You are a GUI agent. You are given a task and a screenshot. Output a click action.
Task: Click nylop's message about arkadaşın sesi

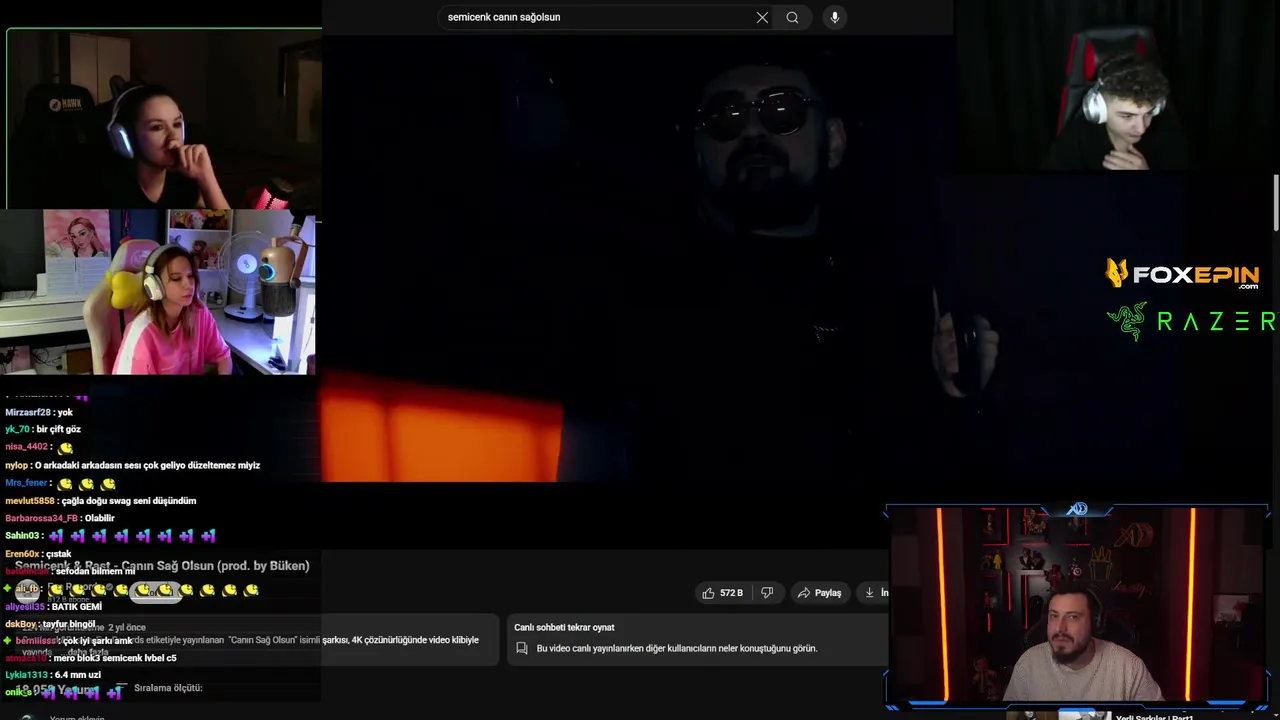(147, 465)
